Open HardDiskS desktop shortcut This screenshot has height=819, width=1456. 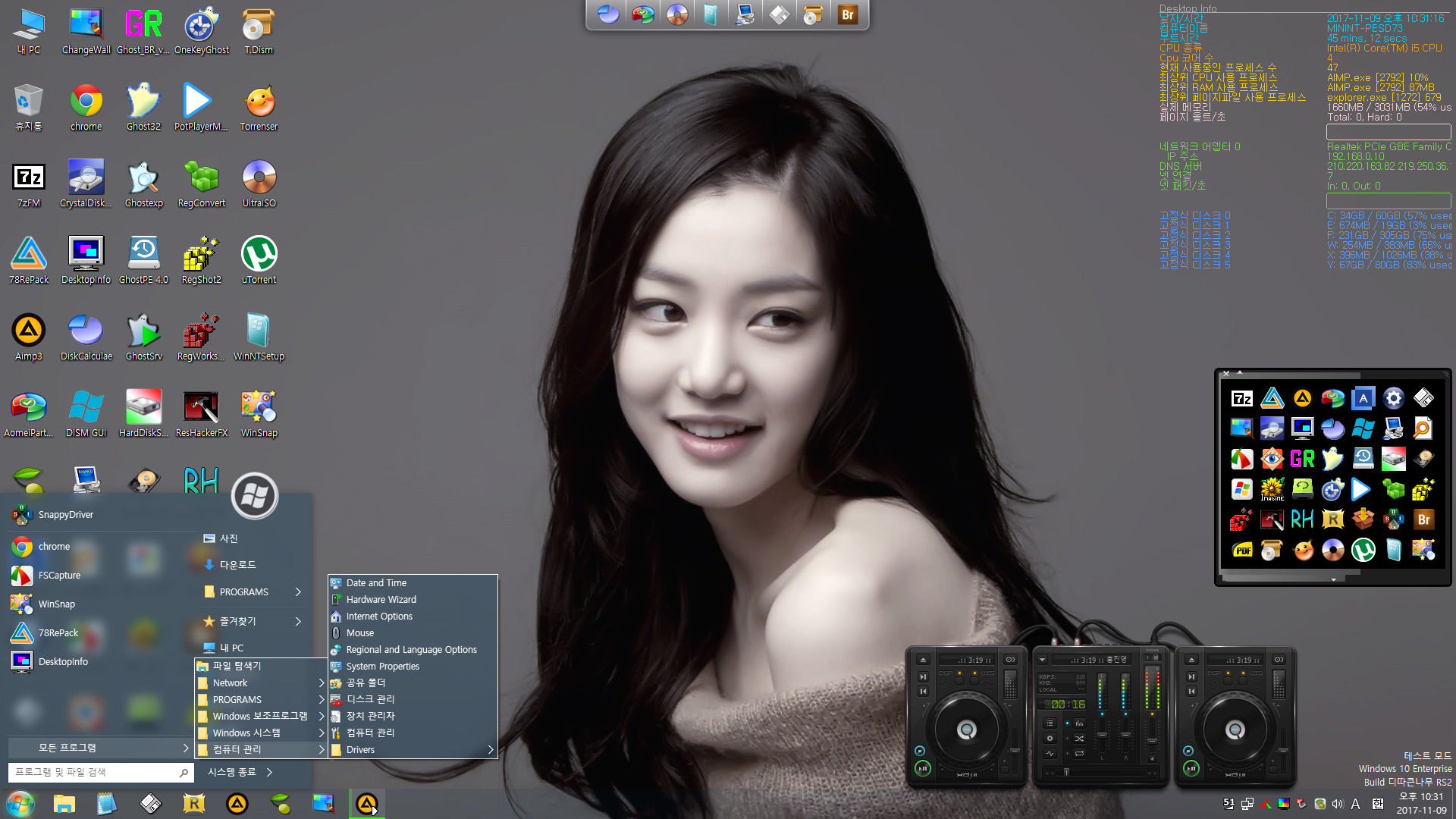(x=143, y=415)
